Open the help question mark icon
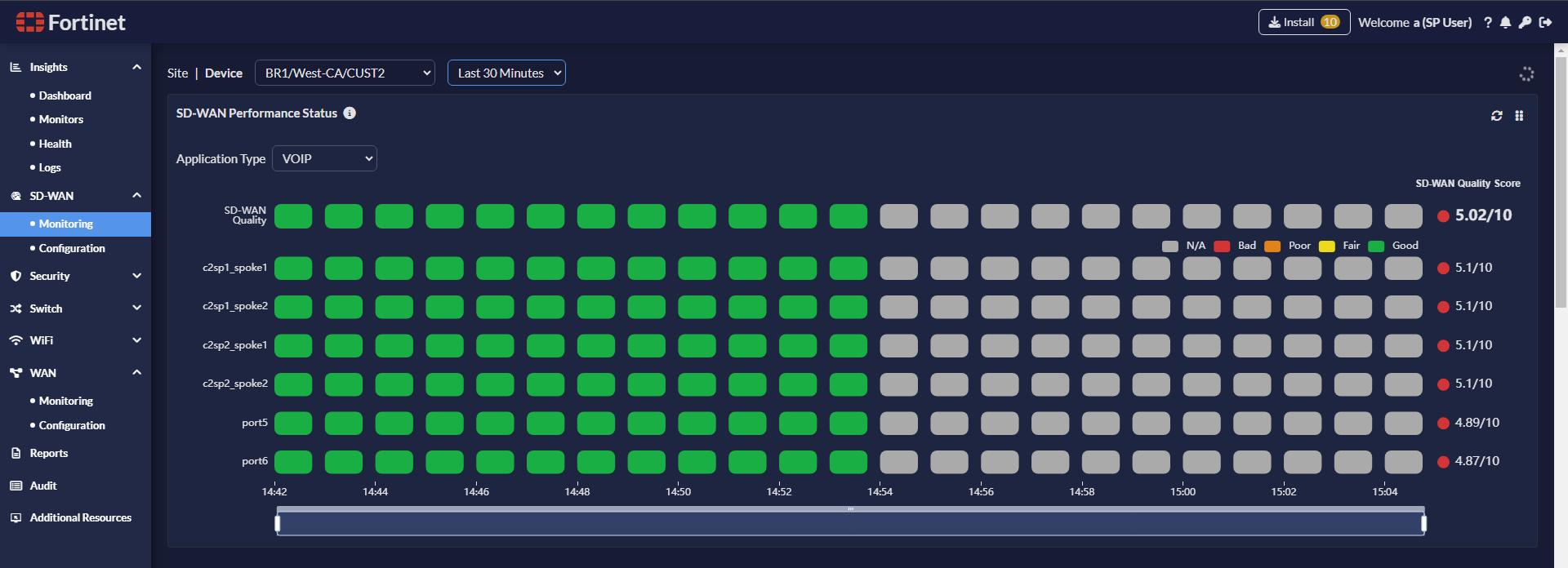 pyautogui.click(x=1488, y=23)
